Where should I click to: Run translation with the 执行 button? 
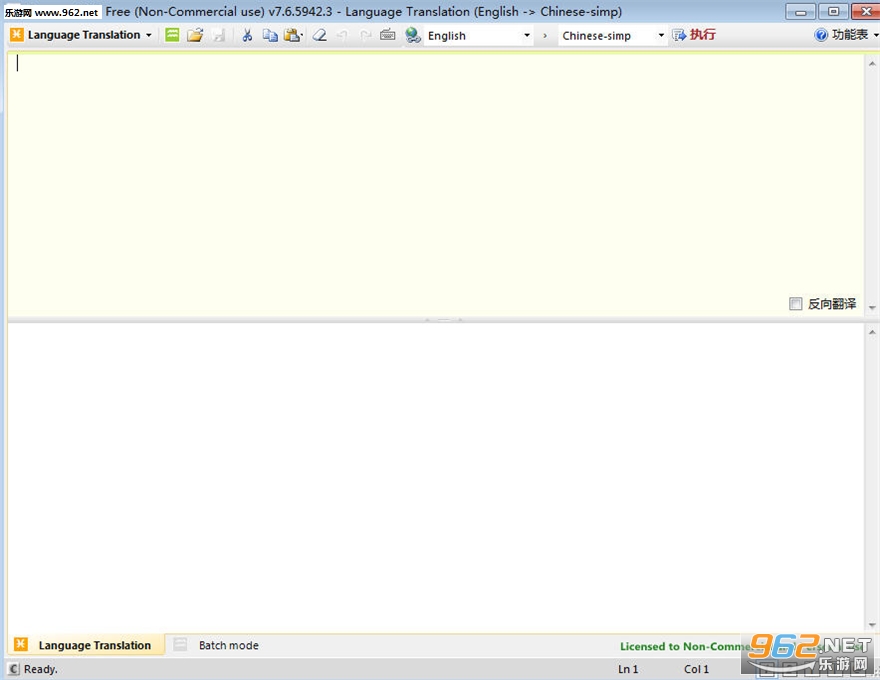[694, 35]
